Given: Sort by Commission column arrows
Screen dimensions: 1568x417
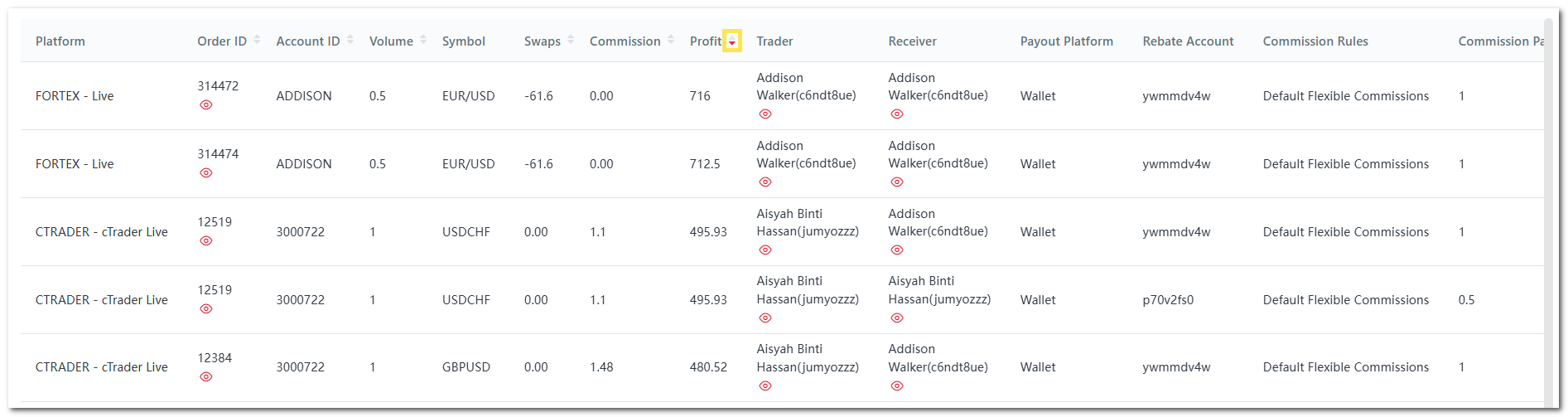Looking at the screenshot, I should (671, 41).
